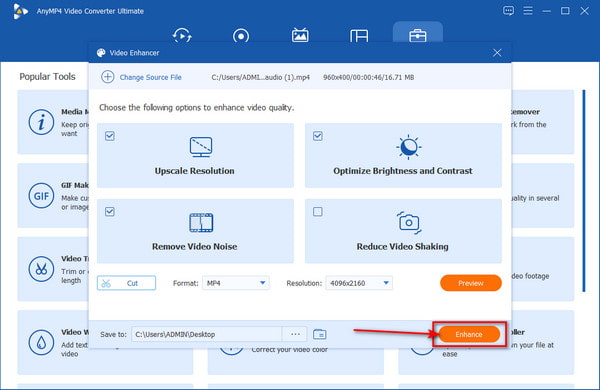Open the hamburger menu in the title bar
The height and width of the screenshot is (390, 600).
point(528,11)
